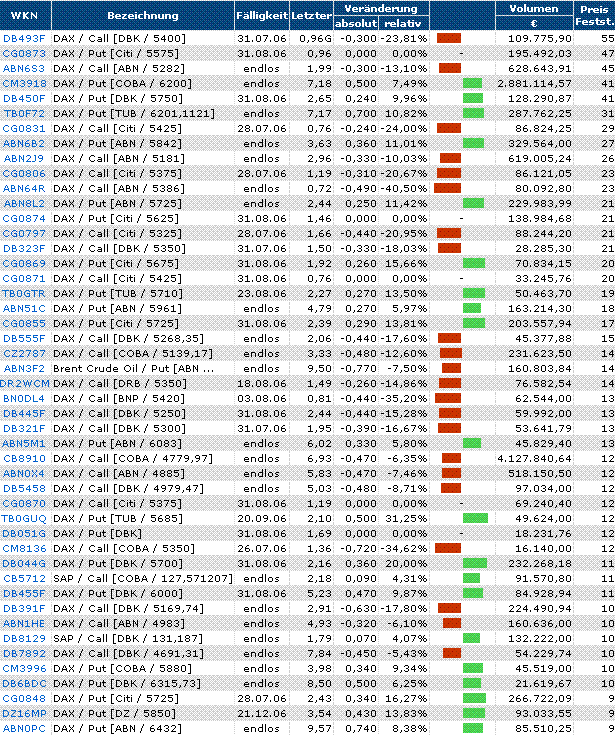Click the last price 9,57
Image resolution: width=615 pixels, height=735 pixels.
(x=319, y=728)
